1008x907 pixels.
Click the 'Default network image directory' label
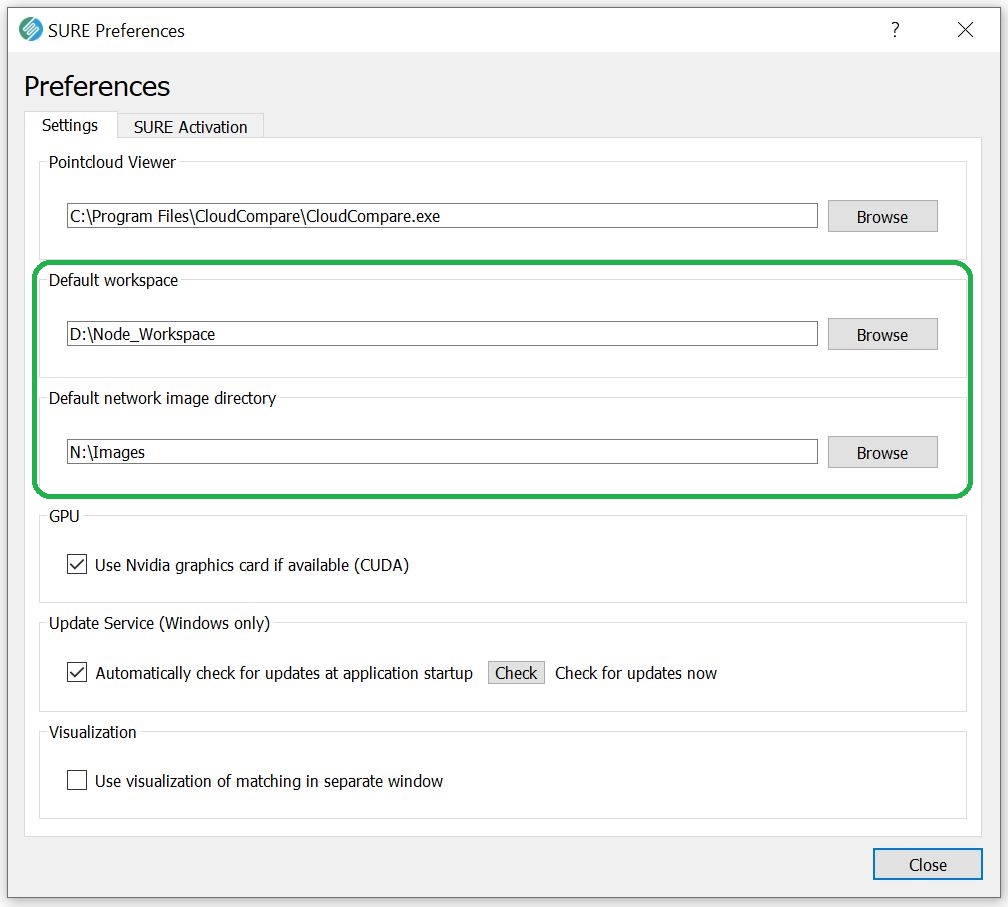point(162,399)
